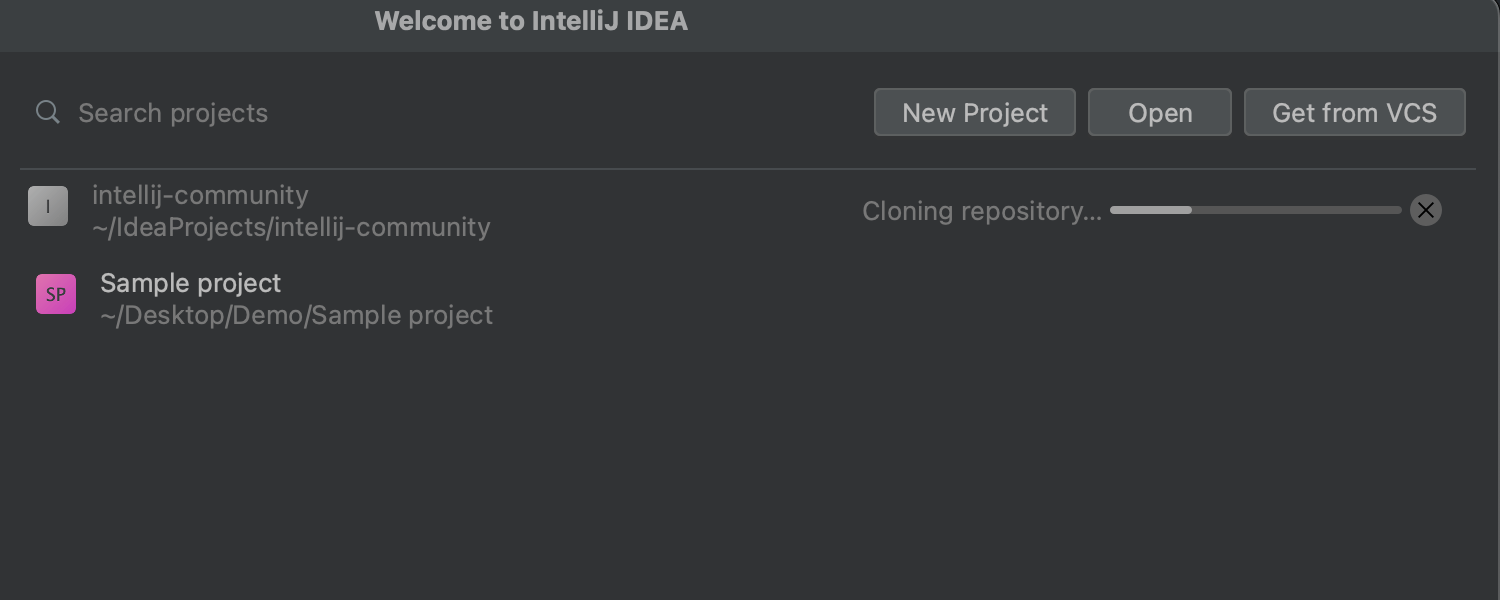Click the ~/Desktop/Demo/Sample project path

(296, 316)
